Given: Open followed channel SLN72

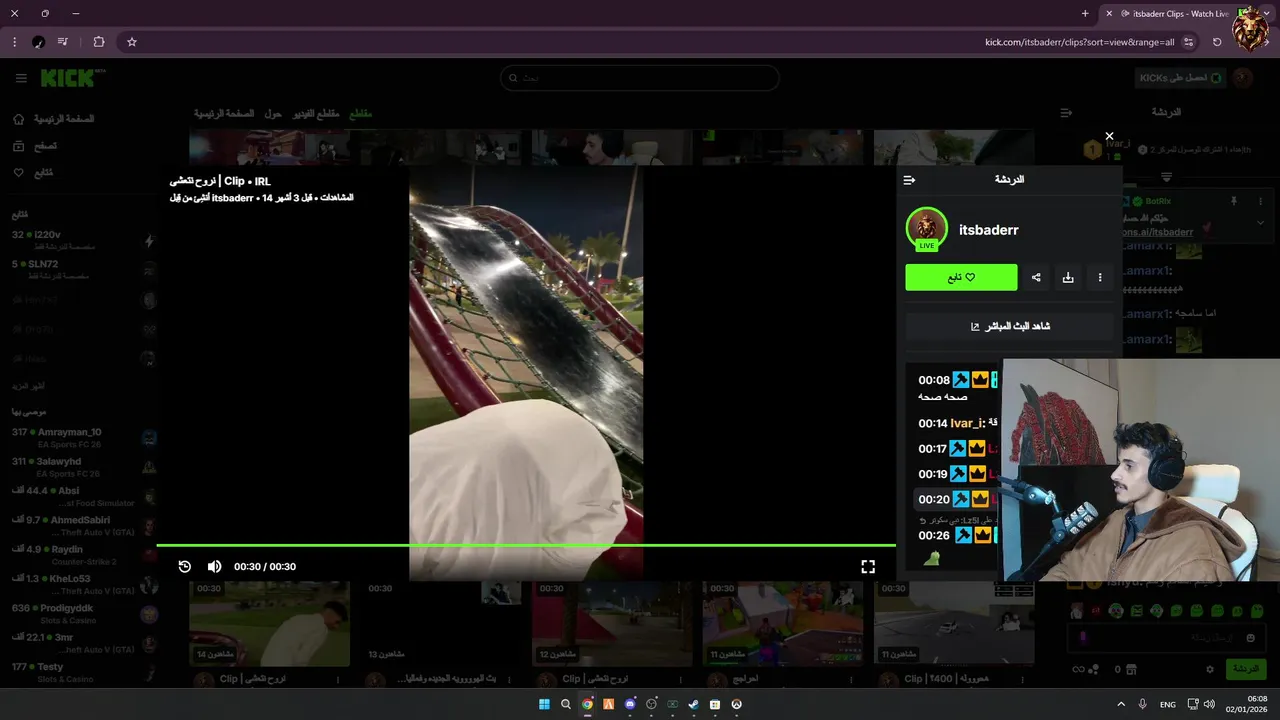Looking at the screenshot, I should point(84,269).
